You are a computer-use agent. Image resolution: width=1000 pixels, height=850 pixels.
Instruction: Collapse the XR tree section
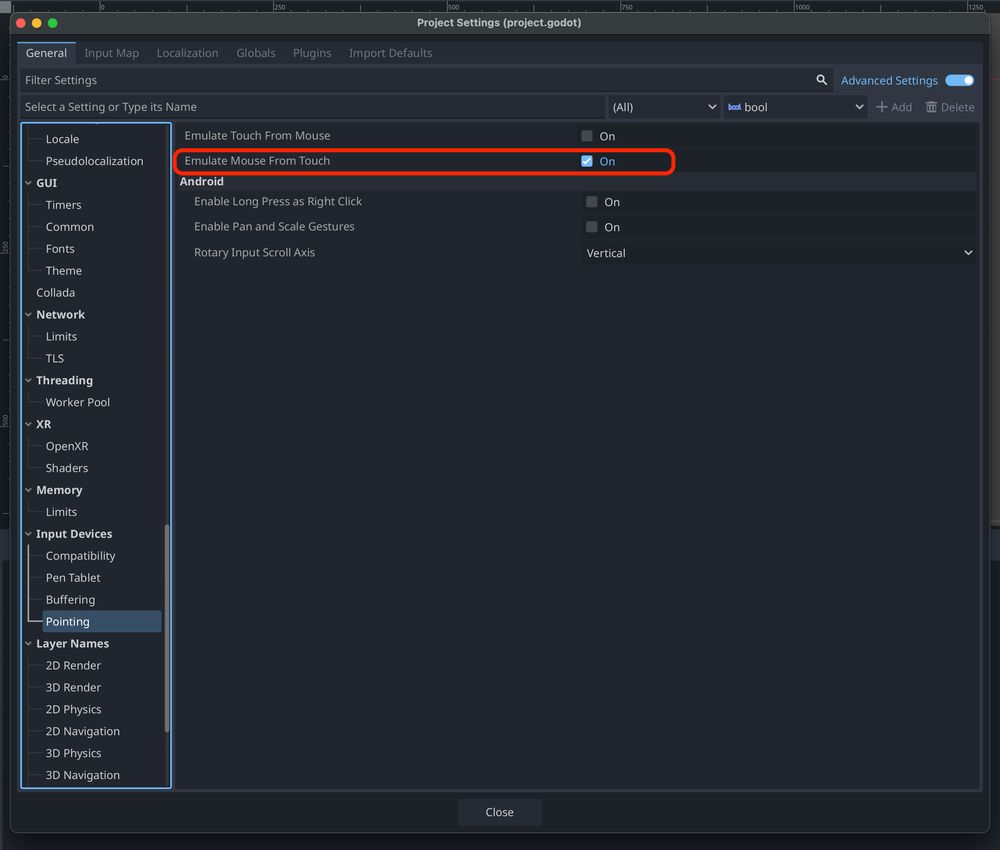click(28, 424)
